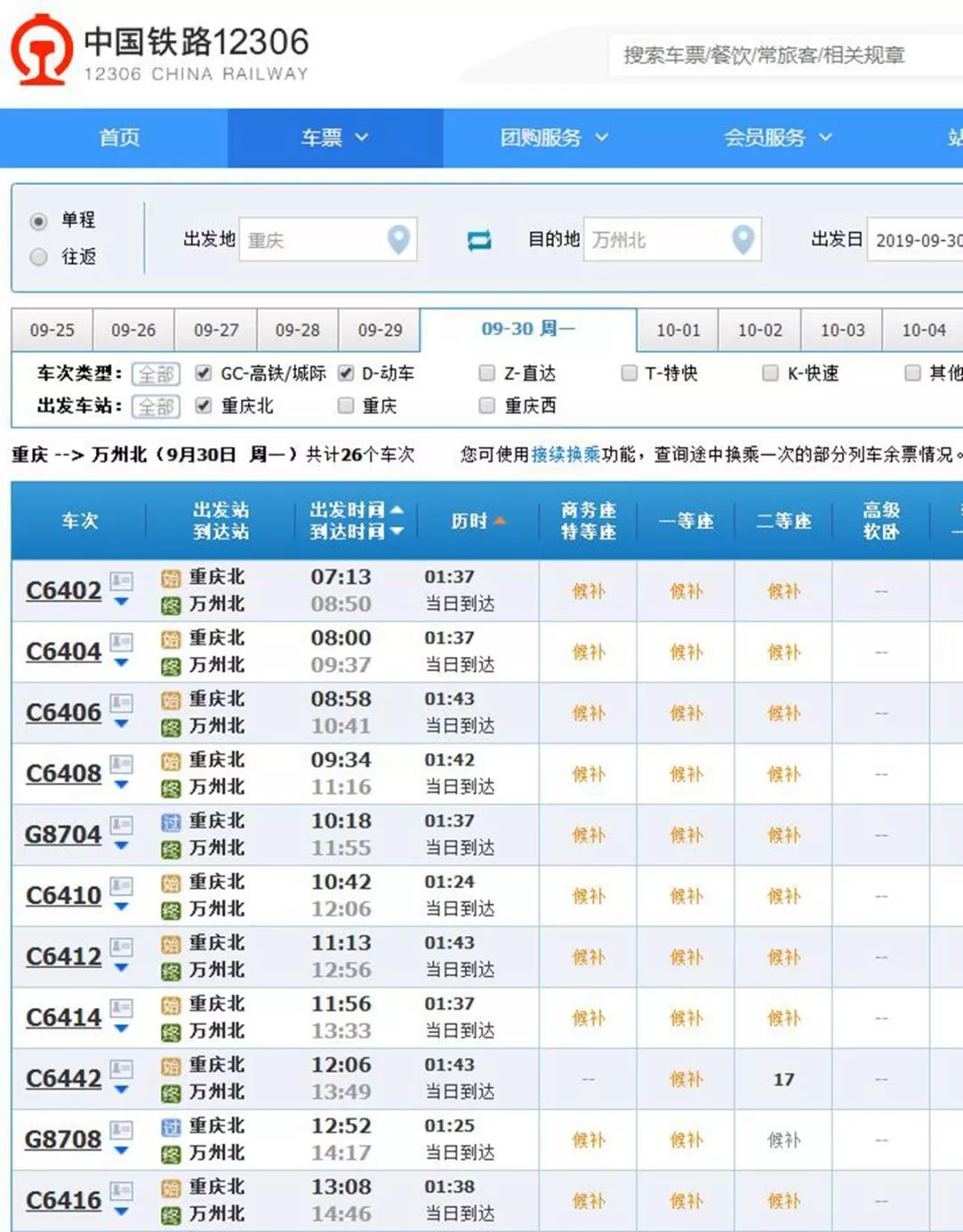The width and height of the screenshot is (963, 1232).
Task: Click ascending sort arrow next to 历时
Action: coord(499,521)
